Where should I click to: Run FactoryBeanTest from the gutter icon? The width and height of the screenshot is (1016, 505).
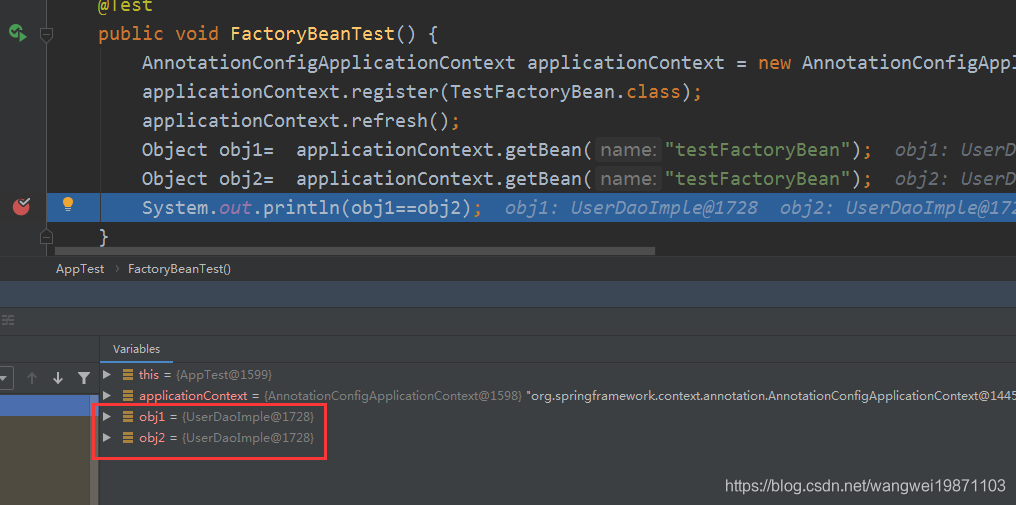17,33
